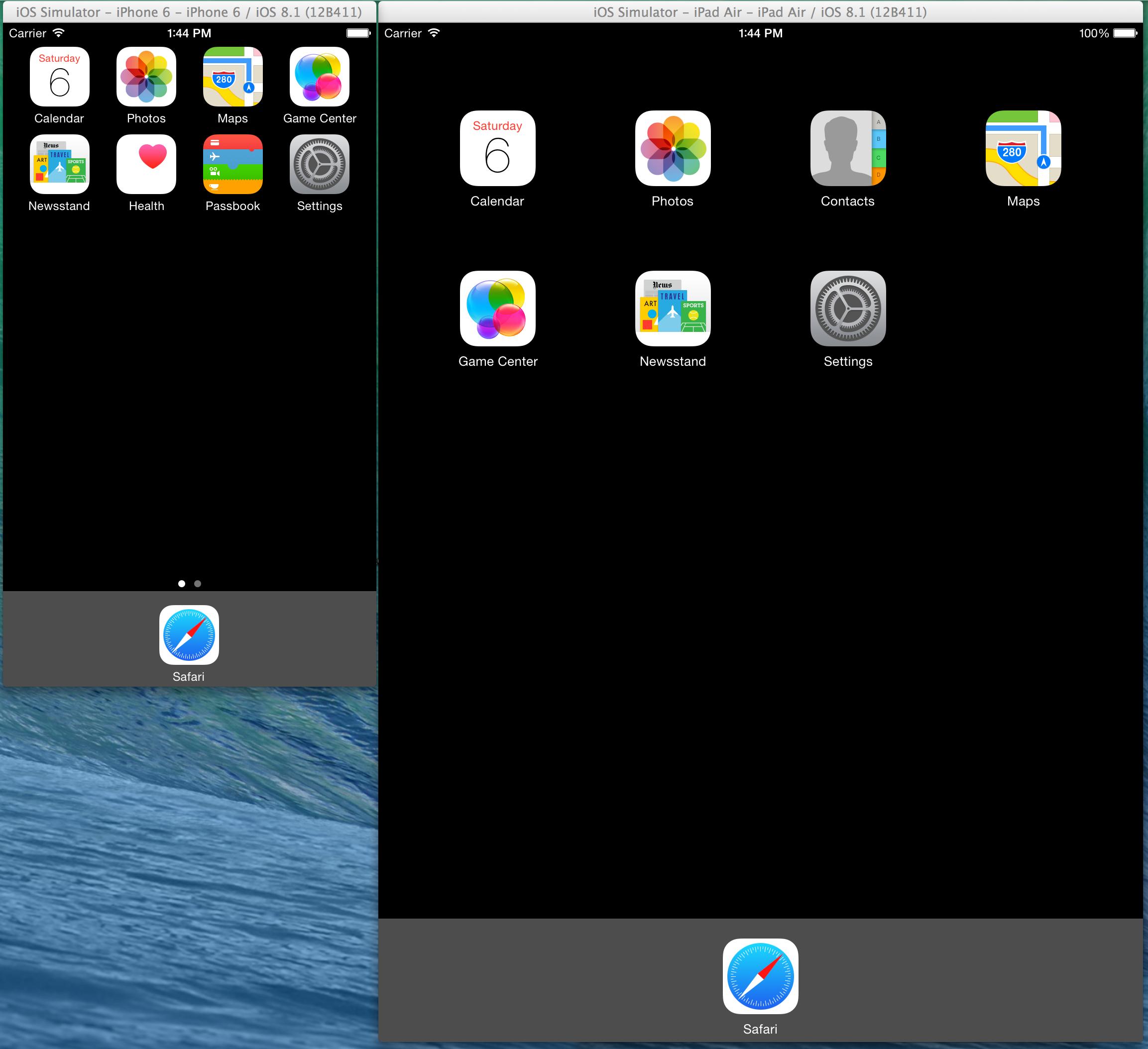The height and width of the screenshot is (1049, 1148).
Task: Tap the Wi-Fi indicator on iPhone 6 status bar
Action: pyautogui.click(x=58, y=33)
